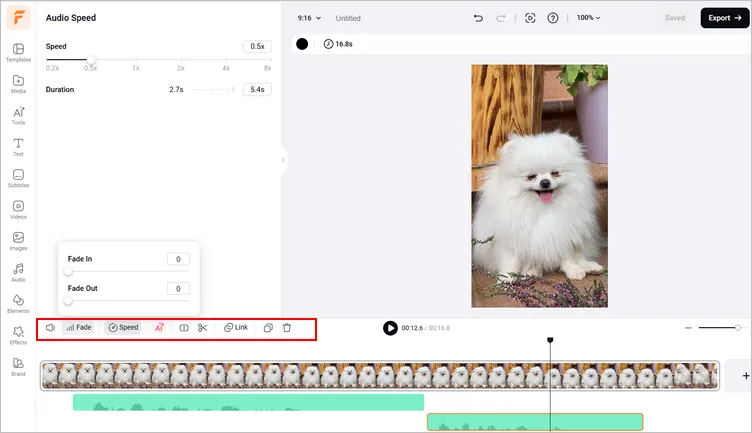The image size is (752, 433).
Task: Click the Saved status label
Action: pyautogui.click(x=675, y=18)
